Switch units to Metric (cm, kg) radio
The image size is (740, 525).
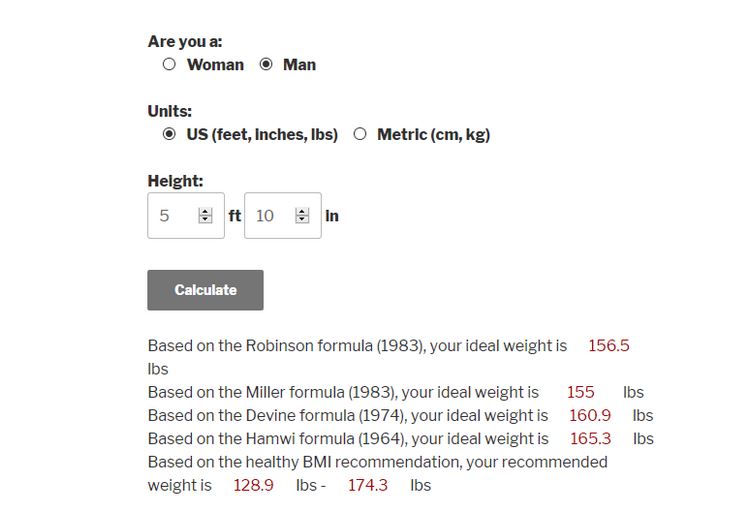pos(360,134)
